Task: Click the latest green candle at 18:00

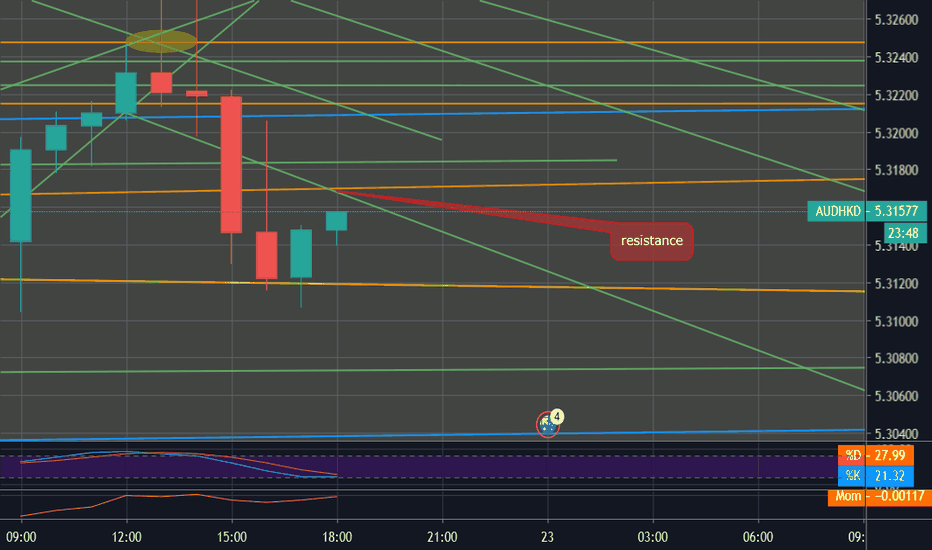Action: 336,221
